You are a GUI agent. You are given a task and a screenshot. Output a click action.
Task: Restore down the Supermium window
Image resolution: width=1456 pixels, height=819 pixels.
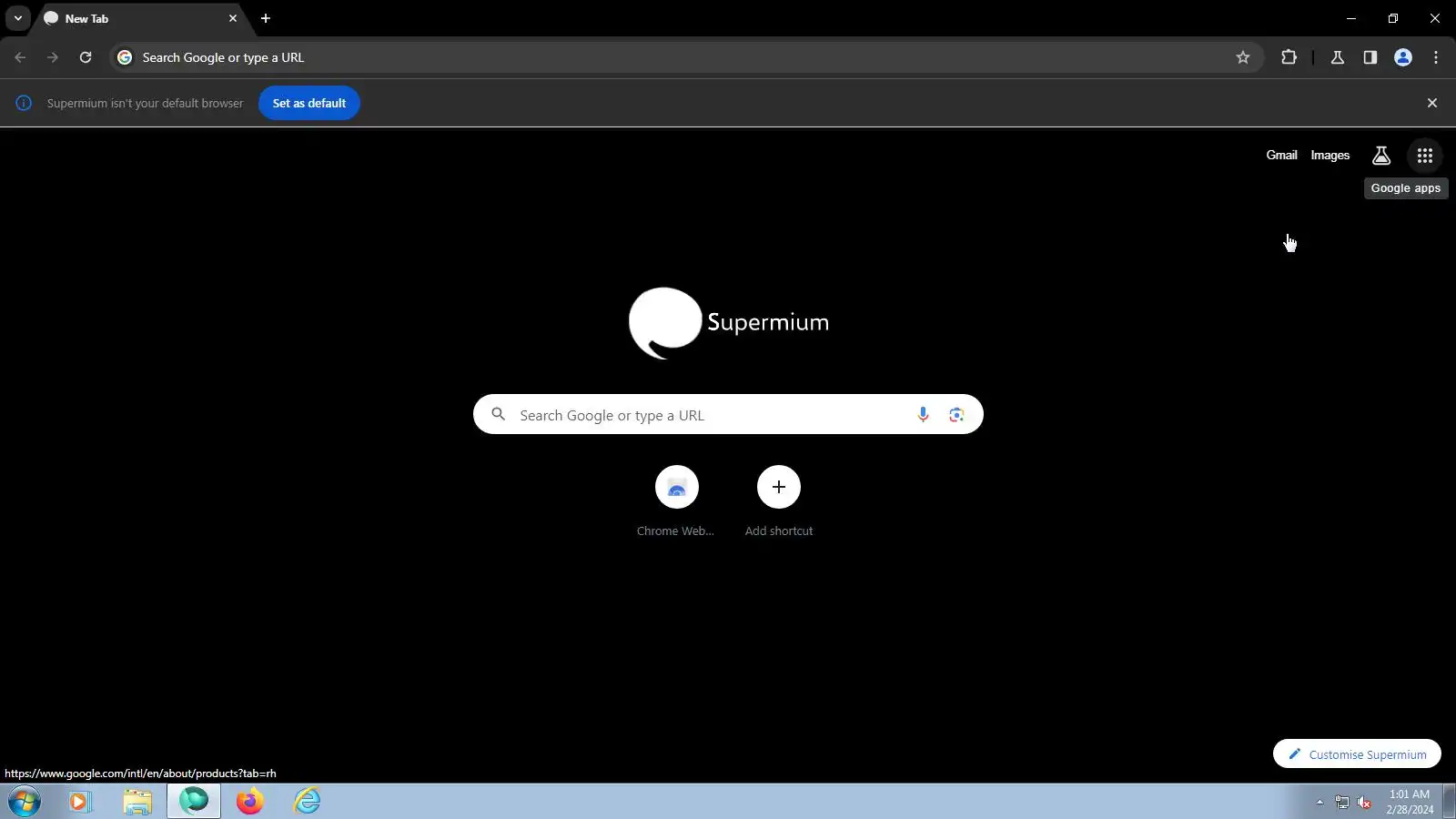[1393, 18]
